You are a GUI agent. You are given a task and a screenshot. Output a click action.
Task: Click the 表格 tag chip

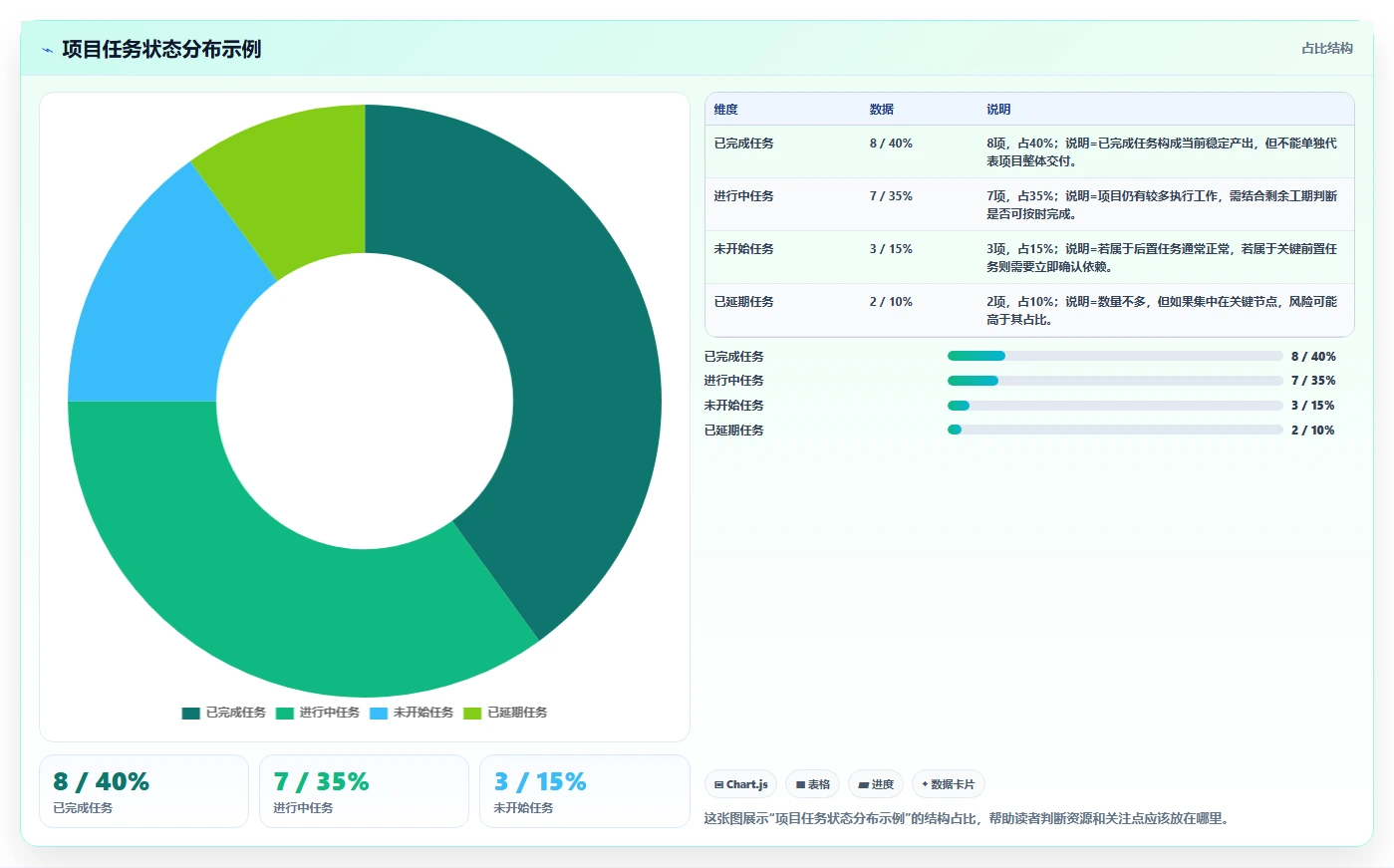pos(813,784)
